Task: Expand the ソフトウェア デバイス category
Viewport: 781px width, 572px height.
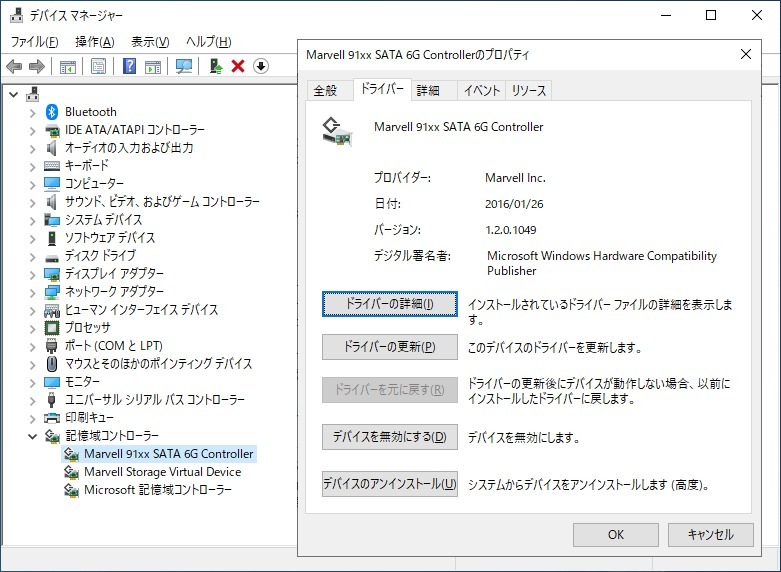Action: tap(32, 238)
